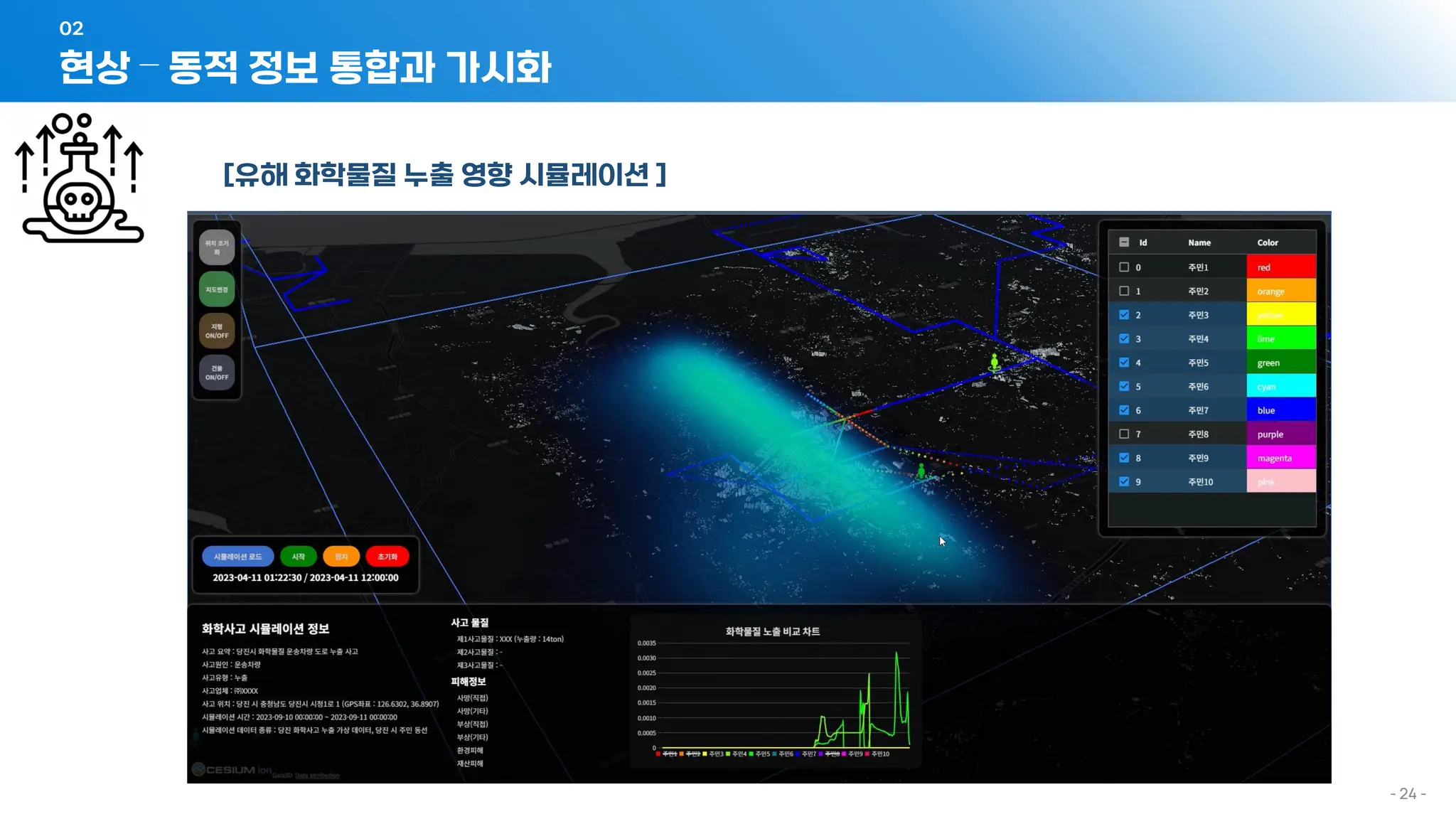This screenshot has width=1456, height=819.
Task: Click the upper green resident marker on map
Action: coord(995,362)
